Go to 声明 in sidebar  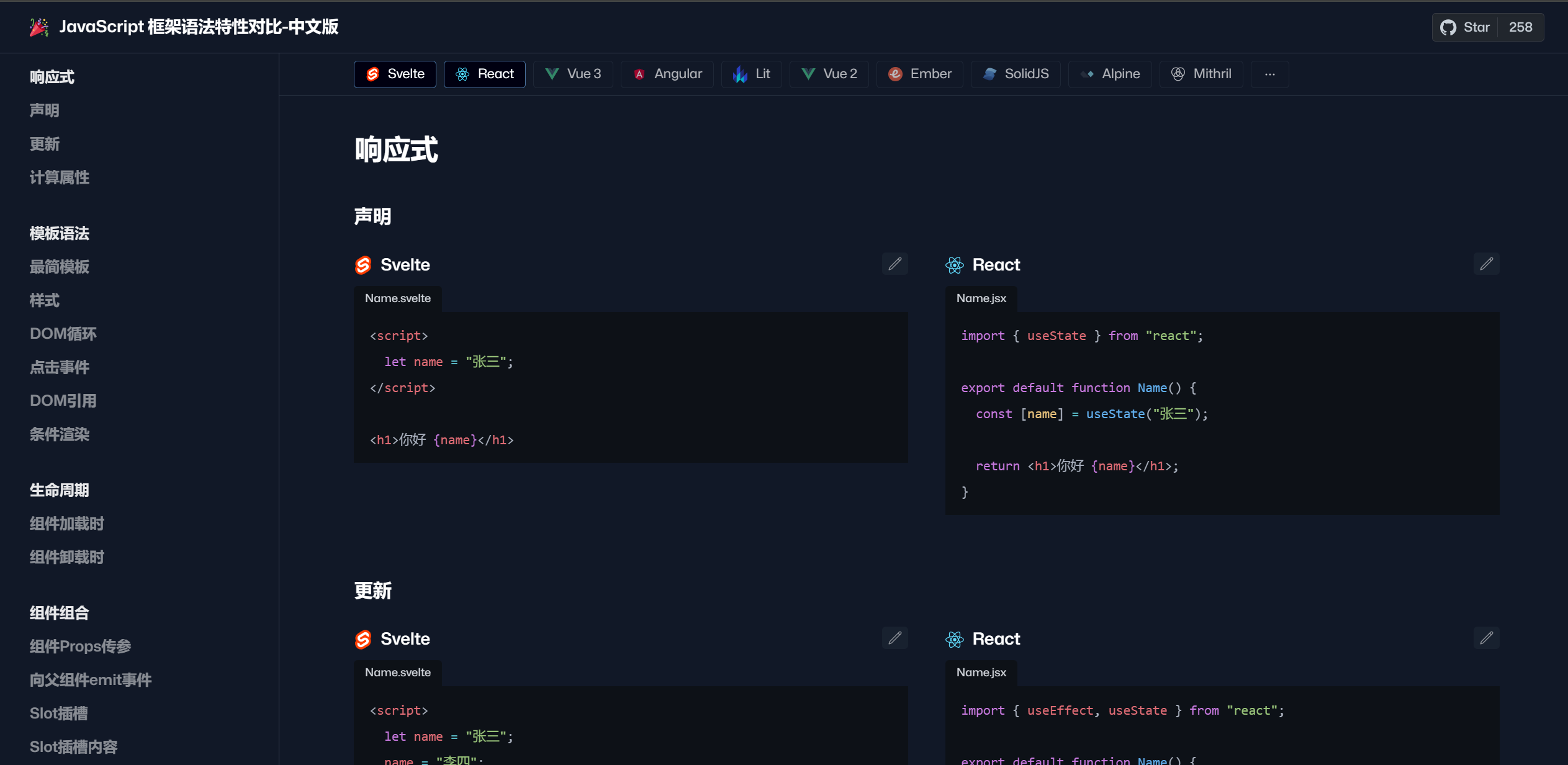click(45, 110)
